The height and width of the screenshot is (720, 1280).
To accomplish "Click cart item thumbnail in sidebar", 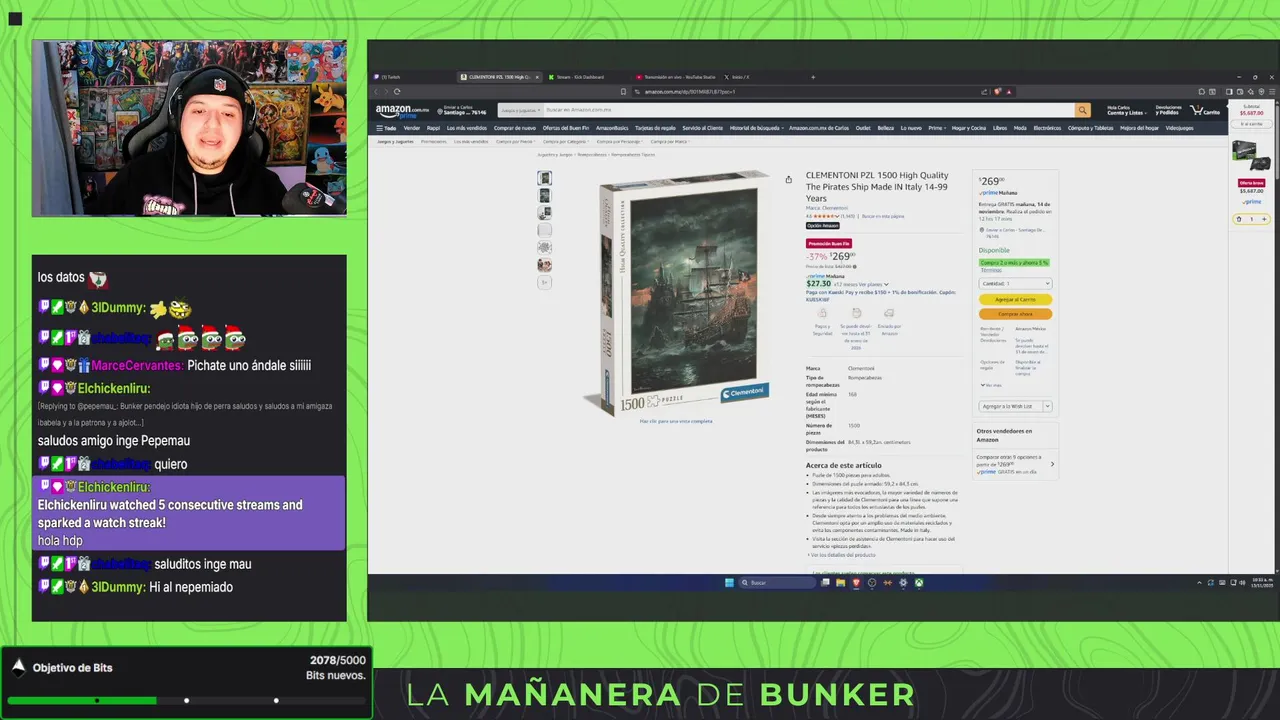I will tap(1251, 157).
